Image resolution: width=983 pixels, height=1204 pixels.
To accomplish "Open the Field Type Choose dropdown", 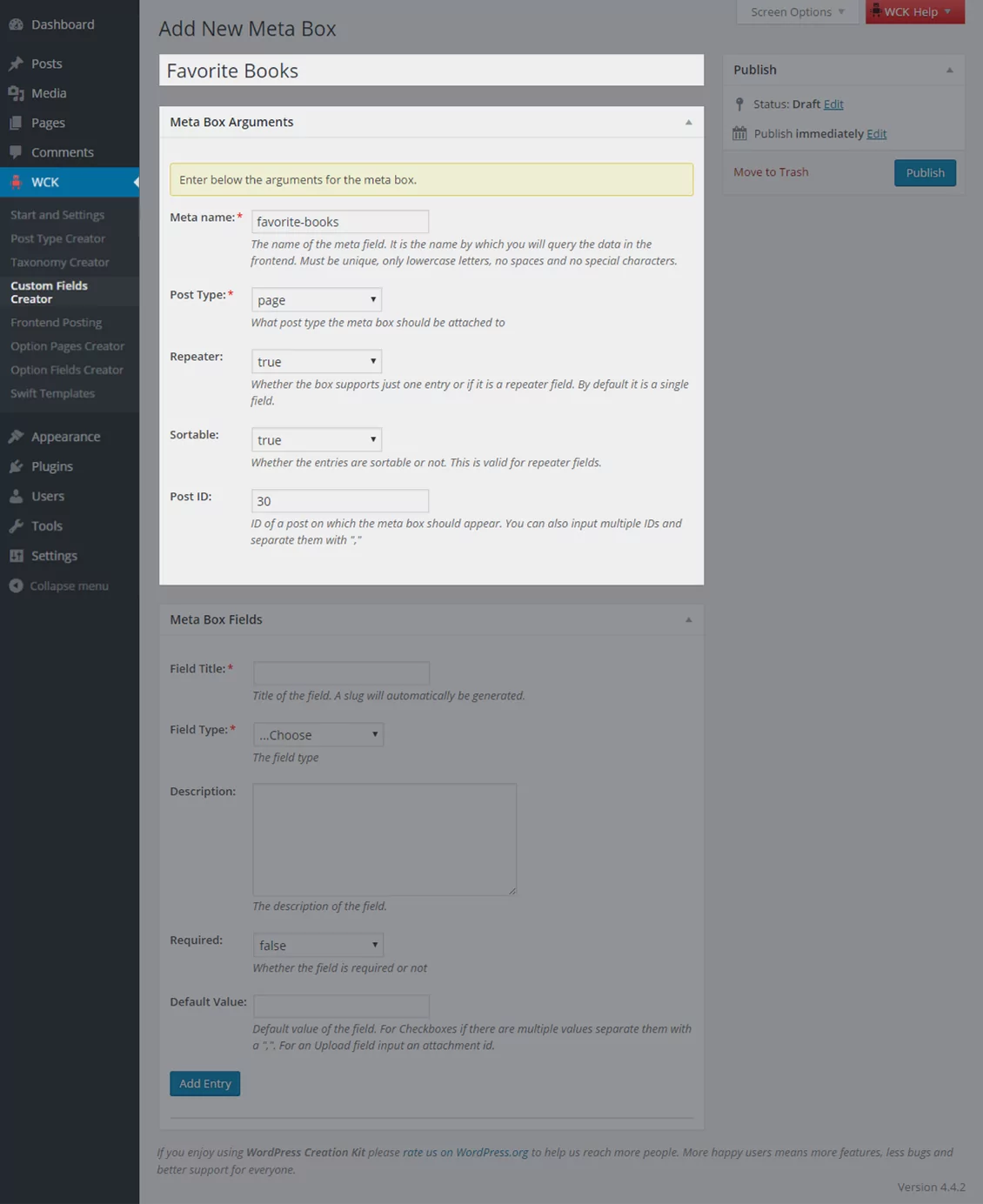I will pos(318,734).
